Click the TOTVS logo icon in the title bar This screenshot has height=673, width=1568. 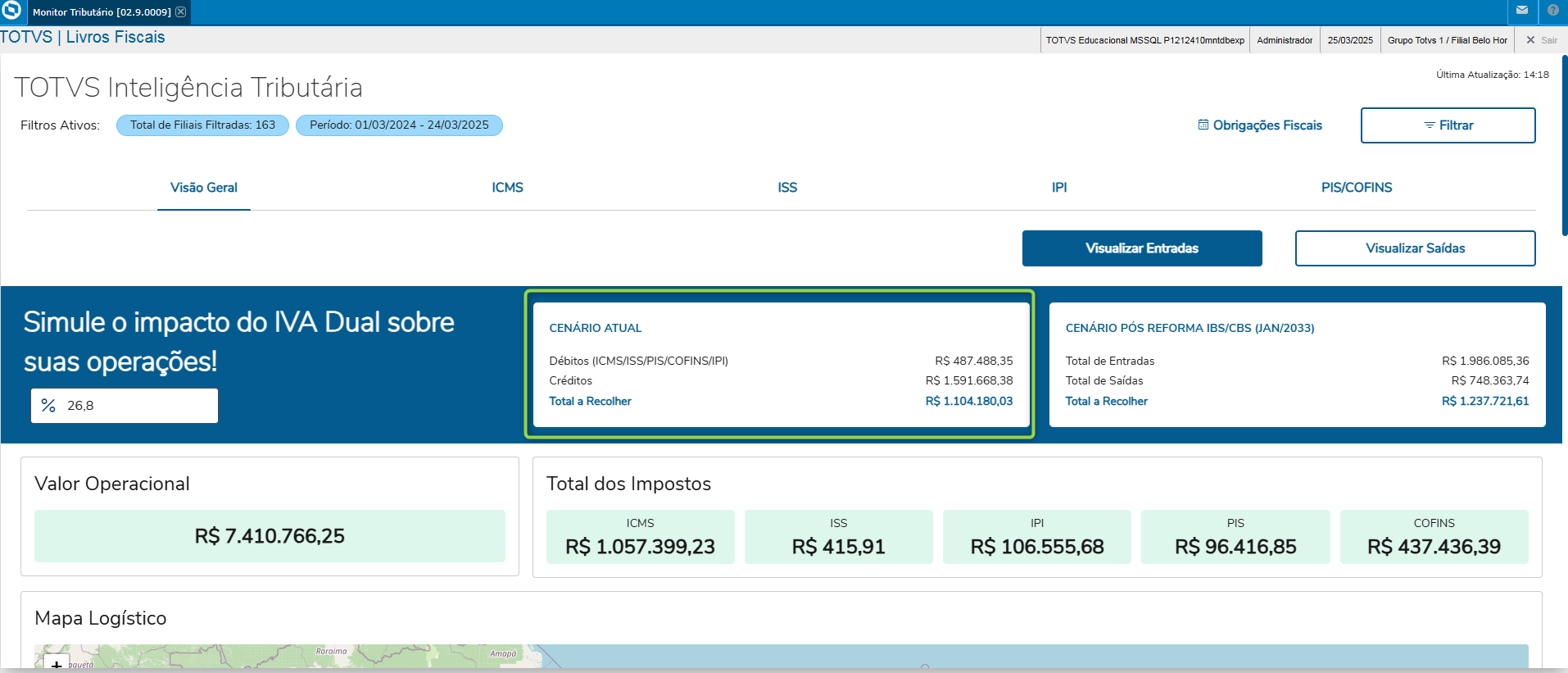(11, 11)
